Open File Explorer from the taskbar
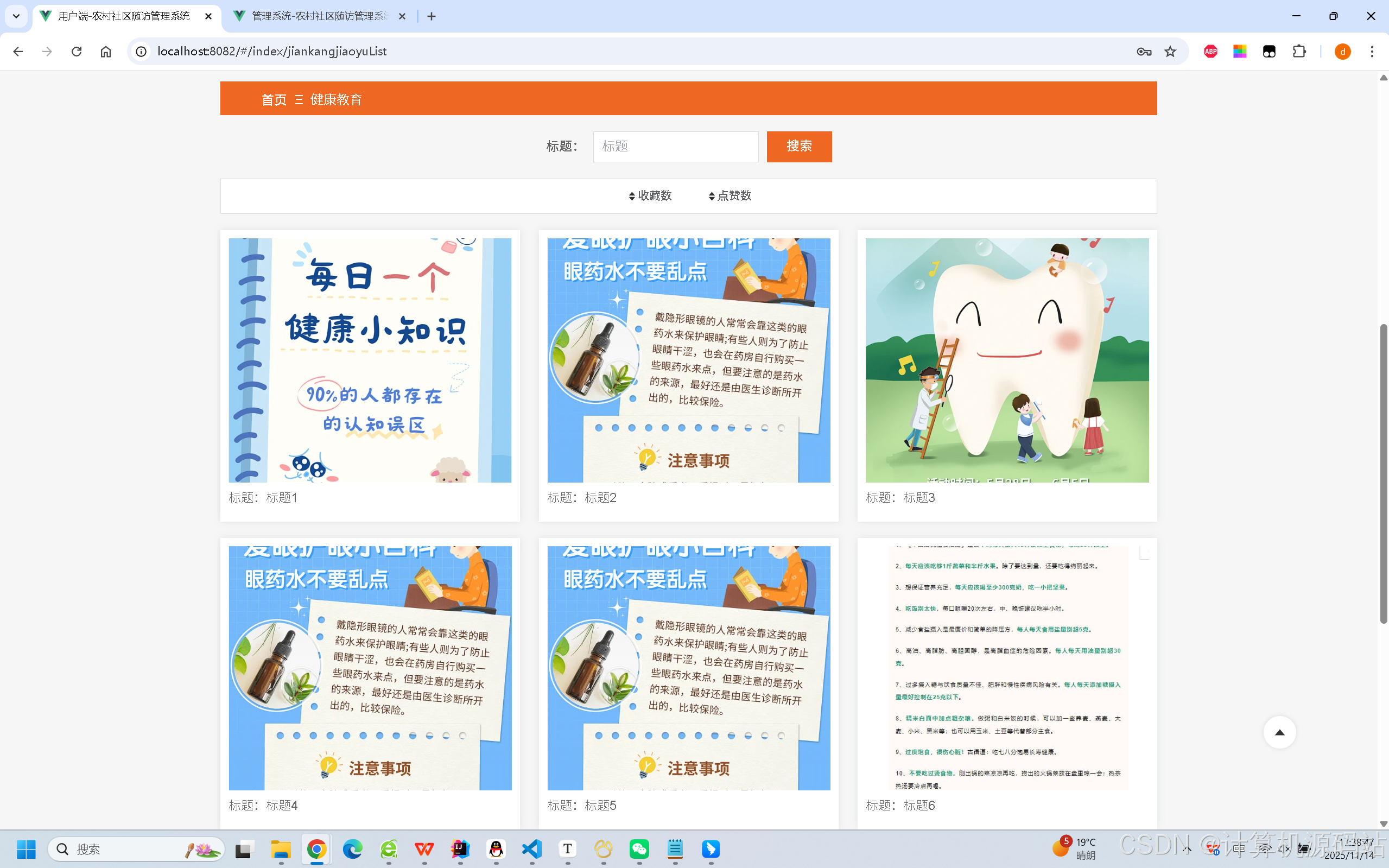This screenshot has width=1389, height=868. click(x=281, y=849)
